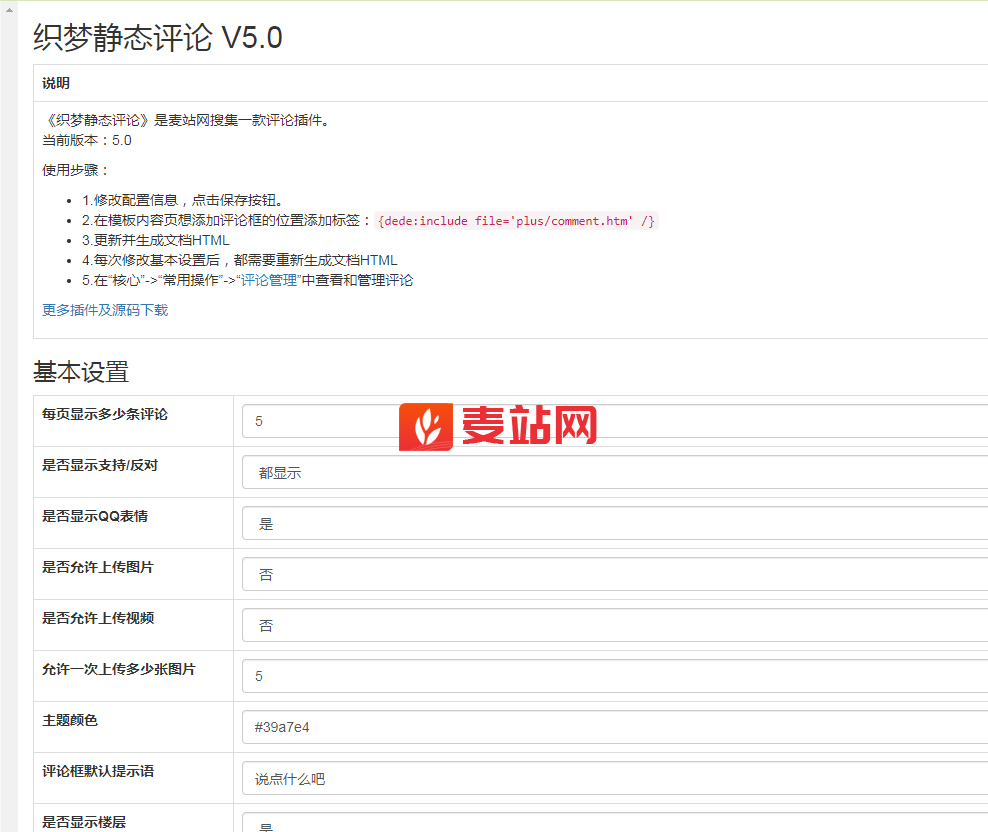Image resolution: width=988 pixels, height=832 pixels.
Task: Open the 是否允许上传图片 dropdown
Action: click(614, 574)
